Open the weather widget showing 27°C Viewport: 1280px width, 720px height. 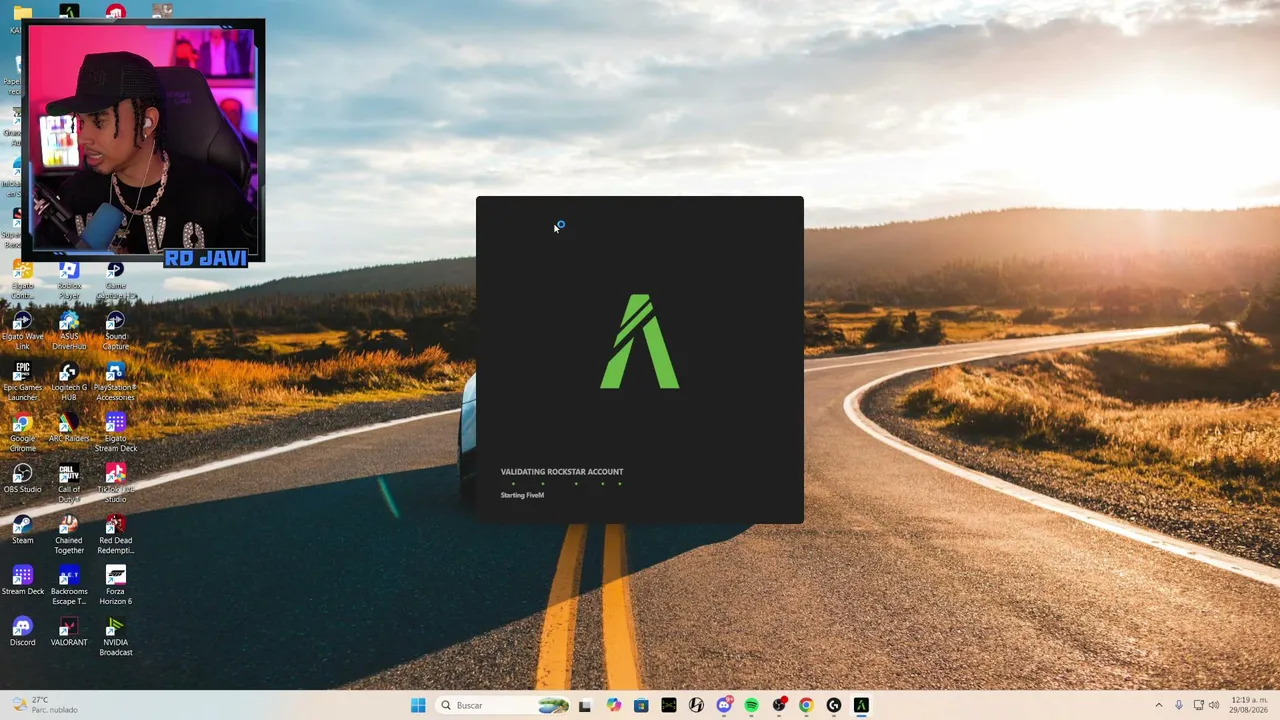[43, 705]
